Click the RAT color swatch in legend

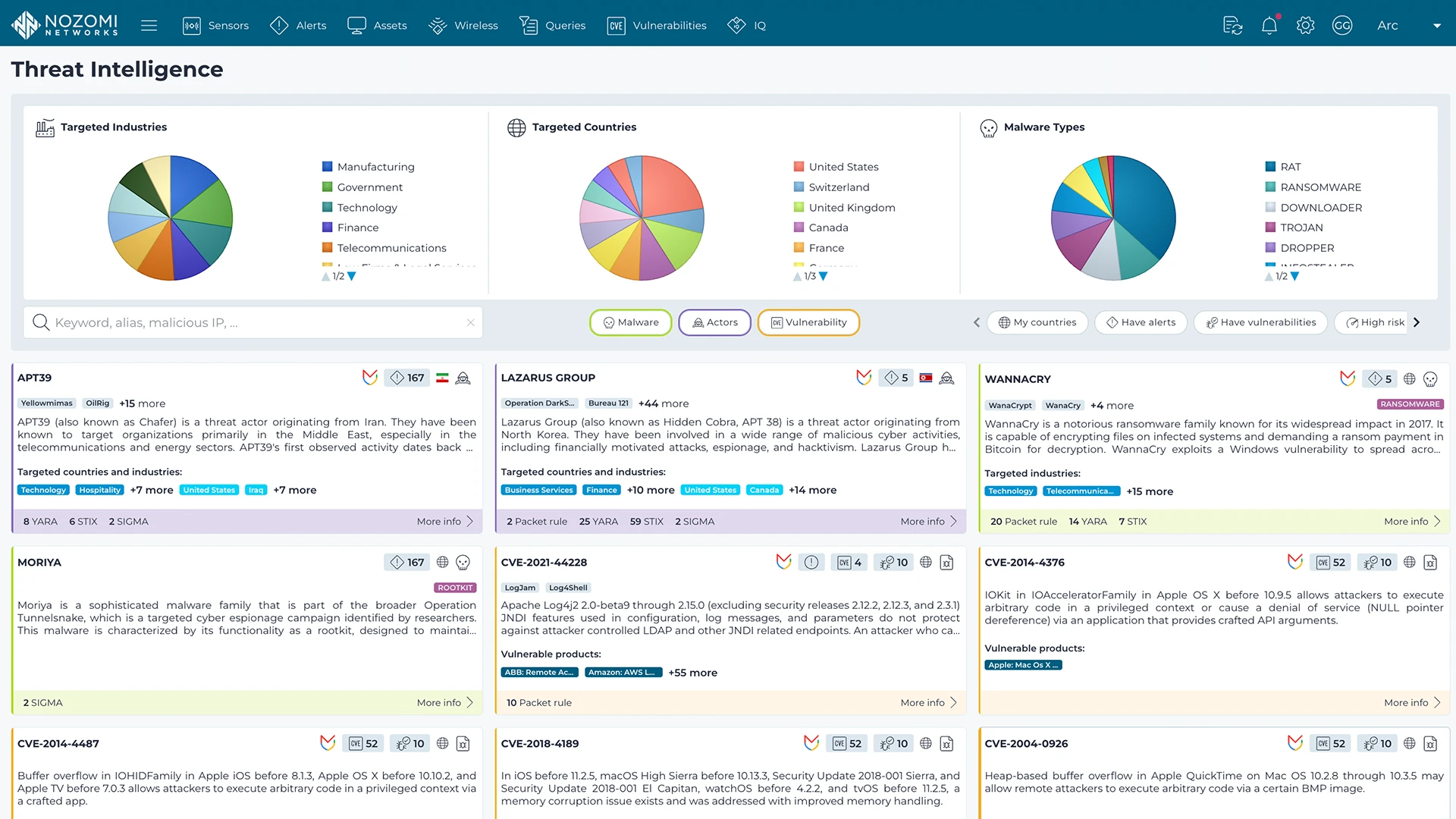pyautogui.click(x=1270, y=167)
